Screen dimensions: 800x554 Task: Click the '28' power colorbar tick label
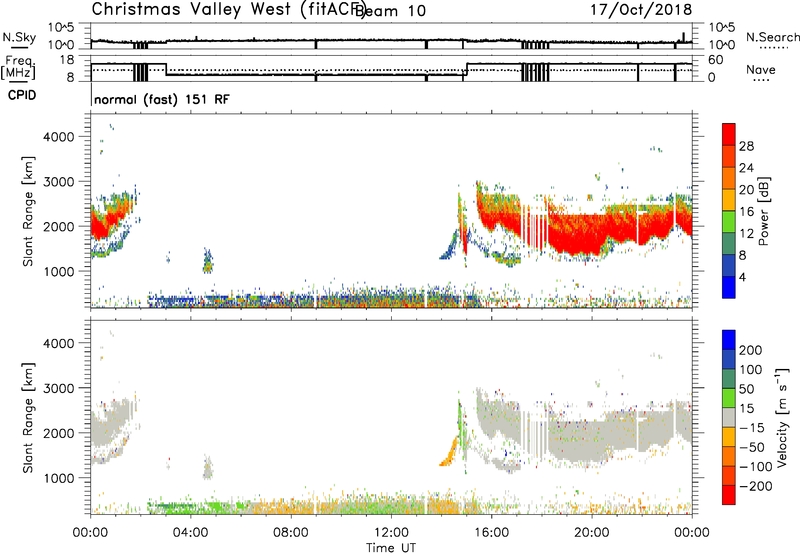click(x=746, y=146)
